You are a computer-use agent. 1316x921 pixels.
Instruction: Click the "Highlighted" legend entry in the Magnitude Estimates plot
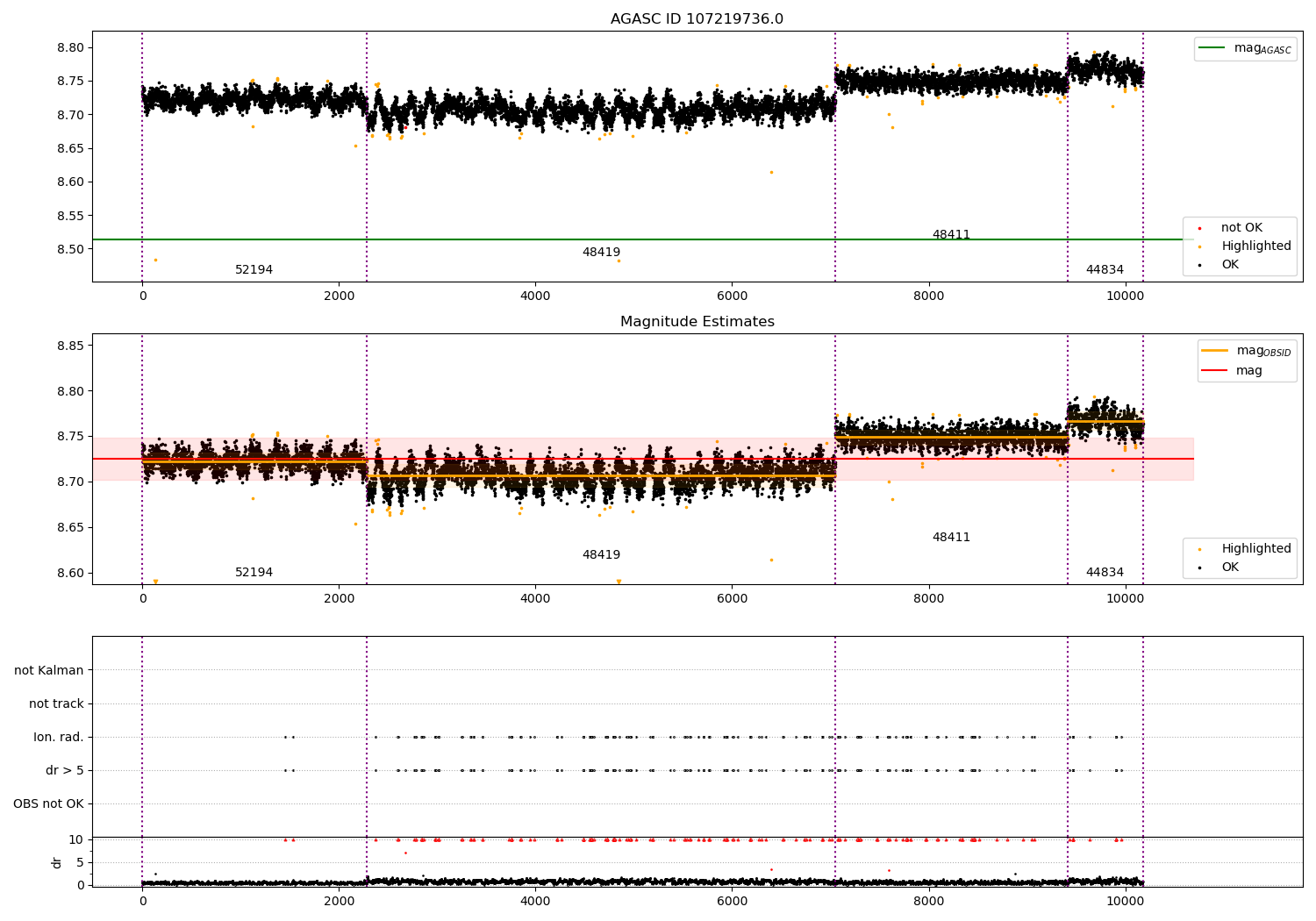[x=1255, y=549]
